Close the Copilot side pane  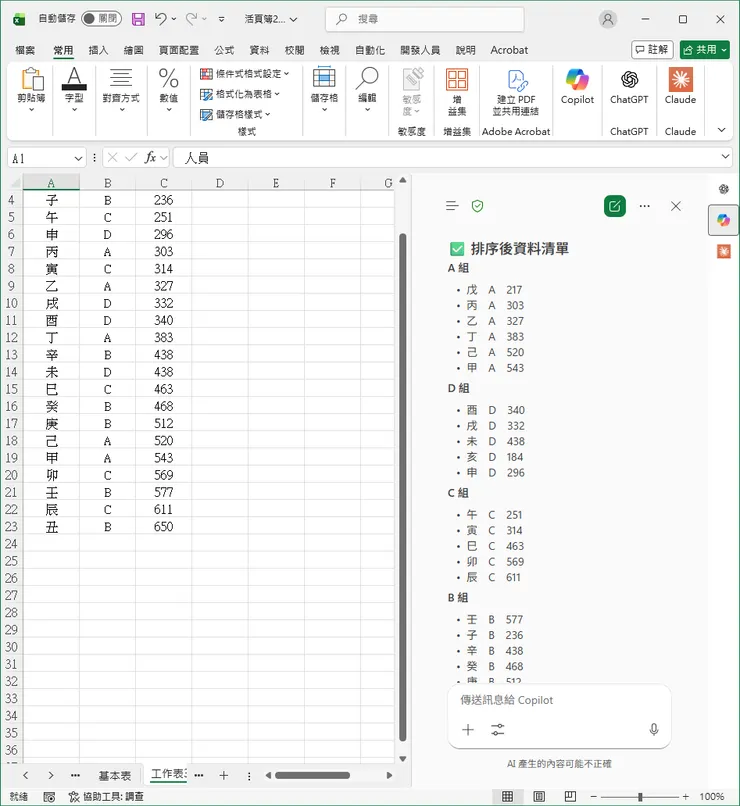click(x=676, y=206)
